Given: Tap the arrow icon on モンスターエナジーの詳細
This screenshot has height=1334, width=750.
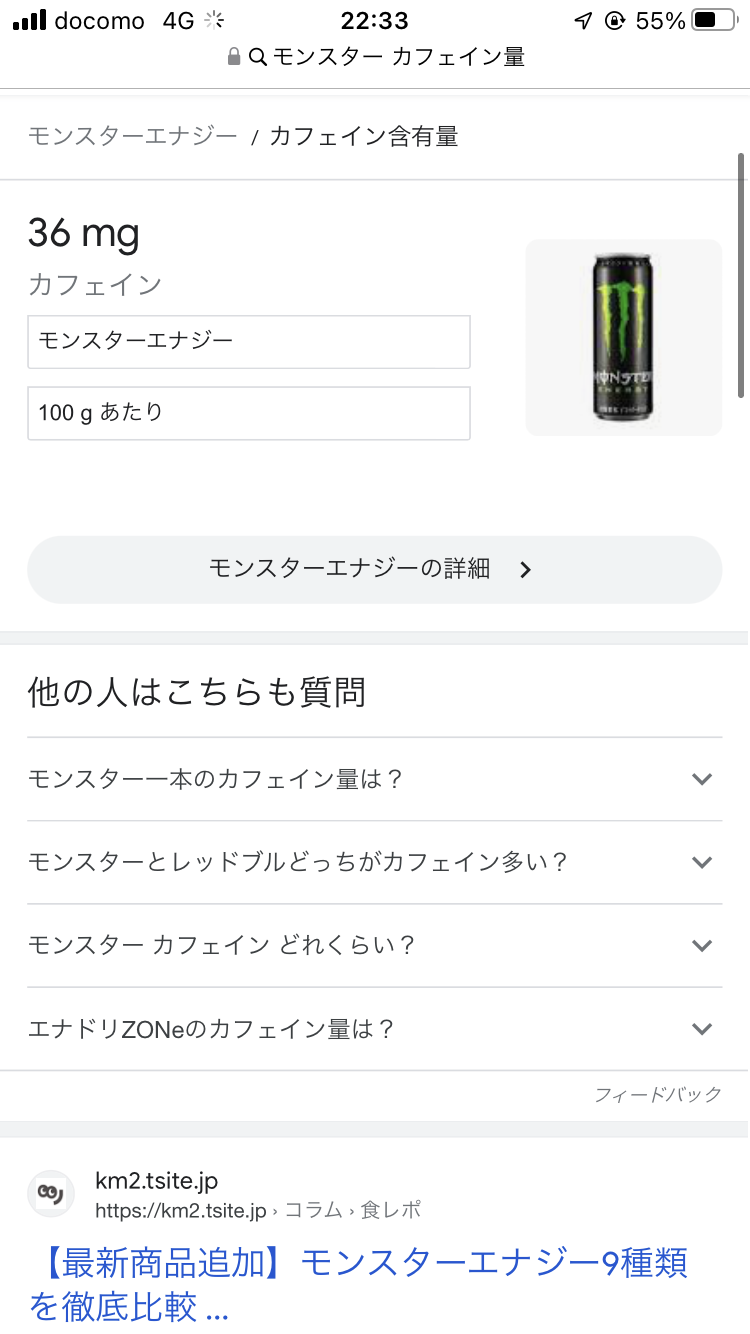Looking at the screenshot, I should pos(526,570).
